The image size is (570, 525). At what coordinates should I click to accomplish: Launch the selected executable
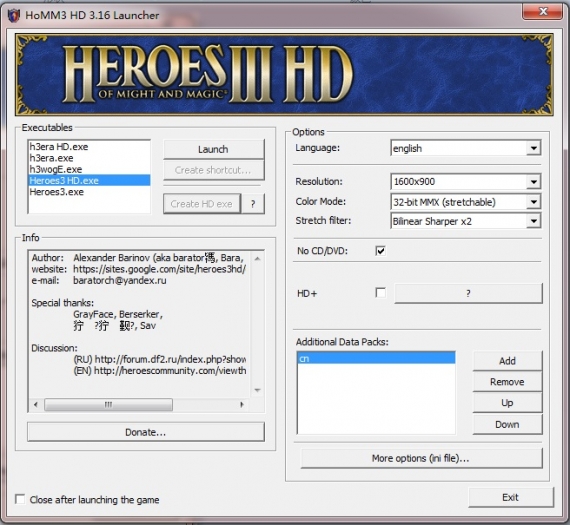coord(214,149)
